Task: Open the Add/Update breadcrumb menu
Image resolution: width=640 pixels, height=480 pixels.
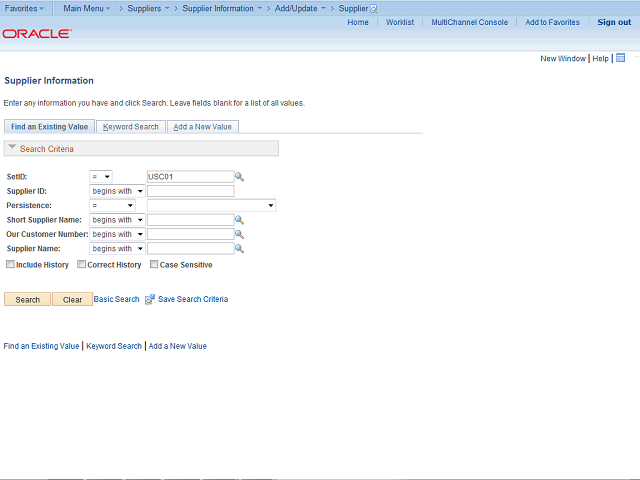Action: pos(300,9)
